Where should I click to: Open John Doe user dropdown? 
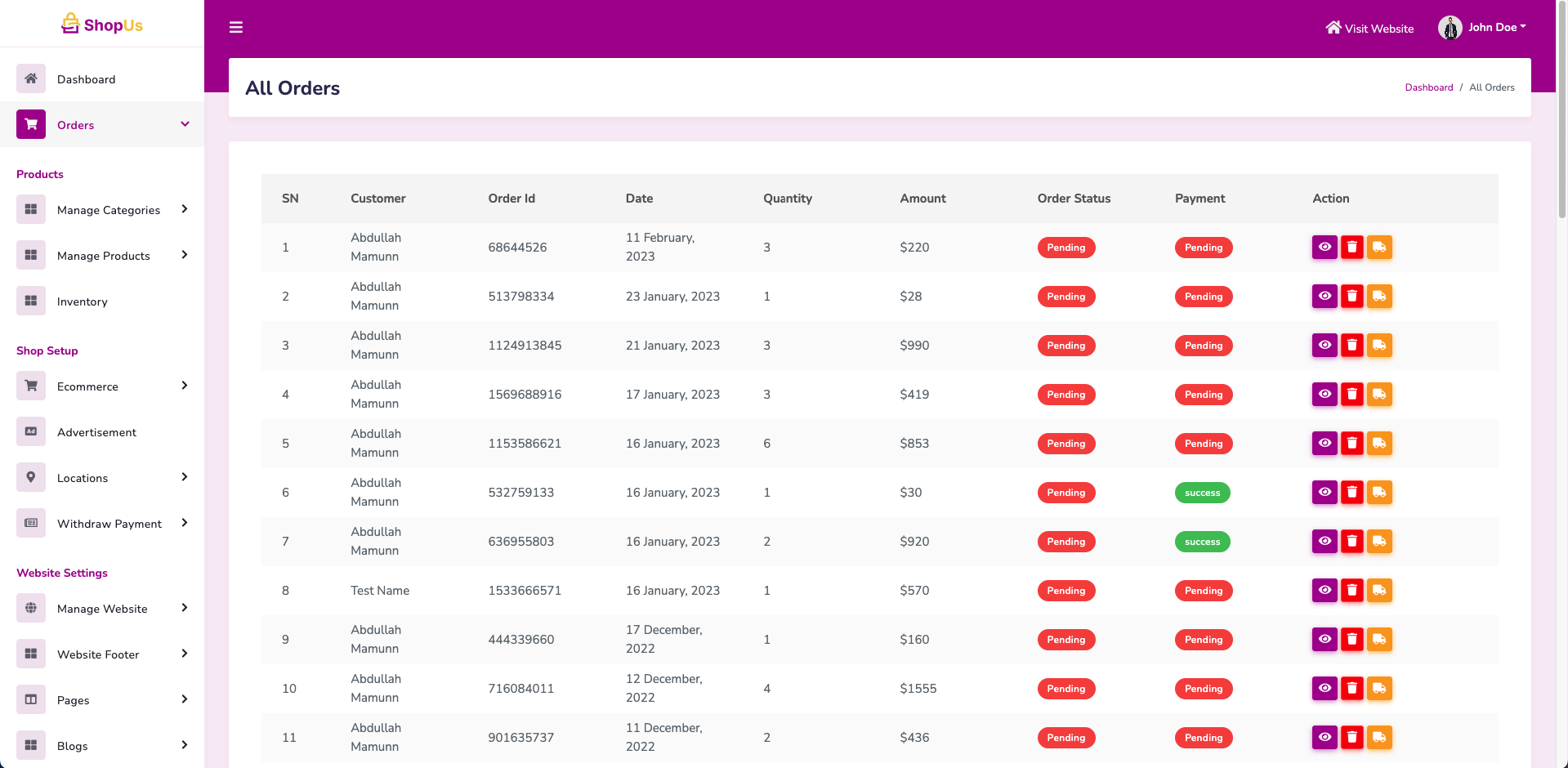click(x=1483, y=28)
